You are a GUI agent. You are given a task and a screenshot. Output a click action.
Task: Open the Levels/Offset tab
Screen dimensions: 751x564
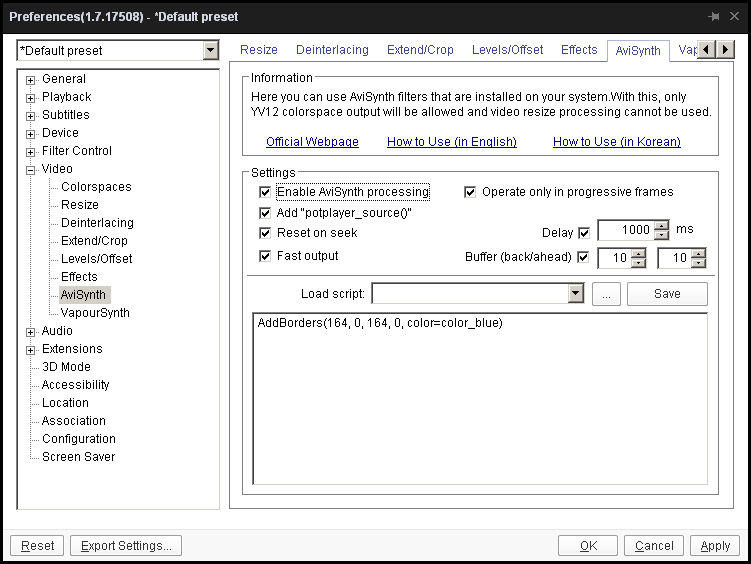(x=507, y=50)
